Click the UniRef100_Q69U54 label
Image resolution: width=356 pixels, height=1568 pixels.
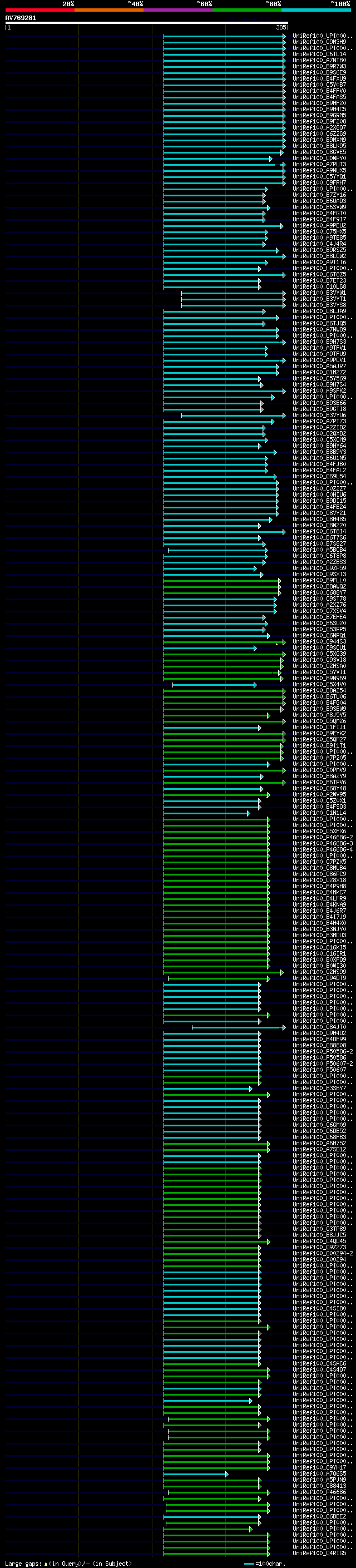tap(319, 477)
